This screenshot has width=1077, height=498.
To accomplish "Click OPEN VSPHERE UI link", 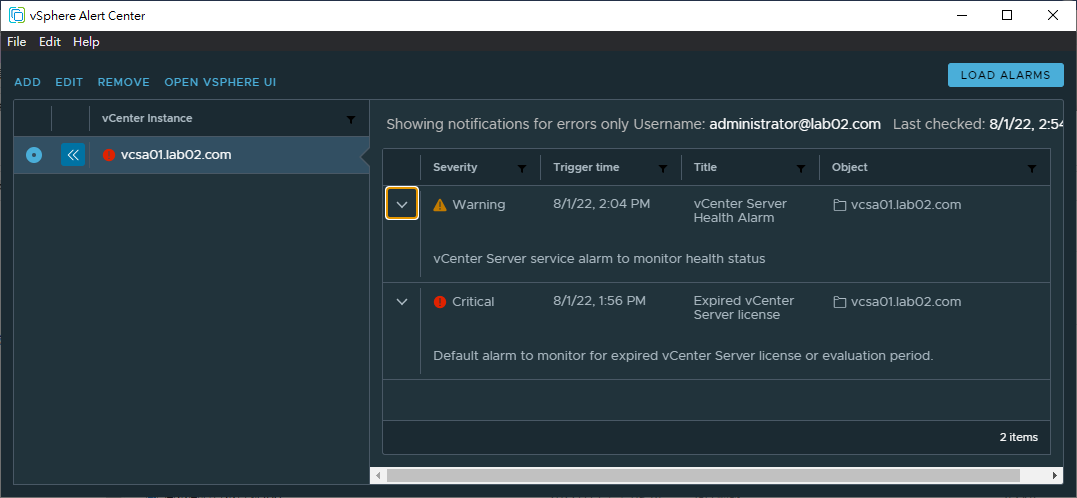I will (220, 82).
